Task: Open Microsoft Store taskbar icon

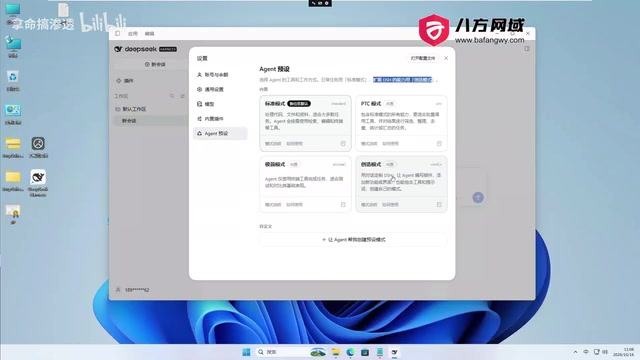Action: point(365,352)
